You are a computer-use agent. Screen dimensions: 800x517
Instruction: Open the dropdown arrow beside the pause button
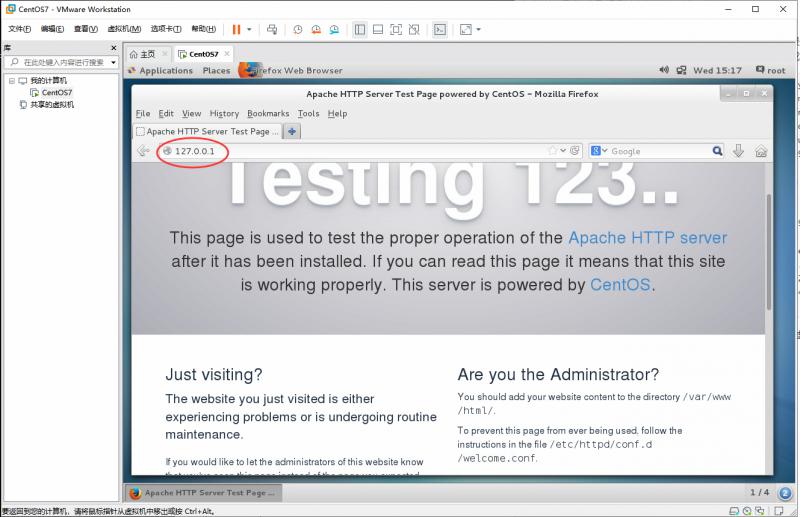249,30
